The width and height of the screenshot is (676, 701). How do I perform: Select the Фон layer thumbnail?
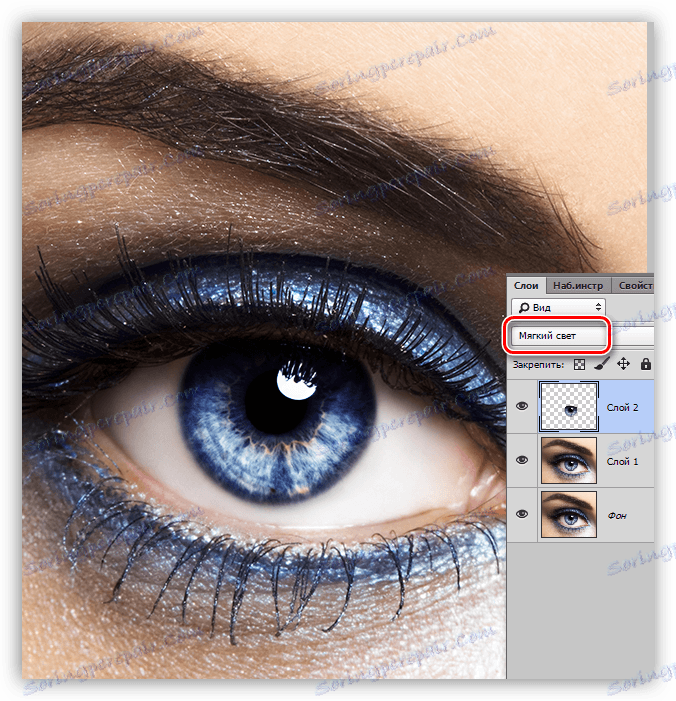[569, 515]
